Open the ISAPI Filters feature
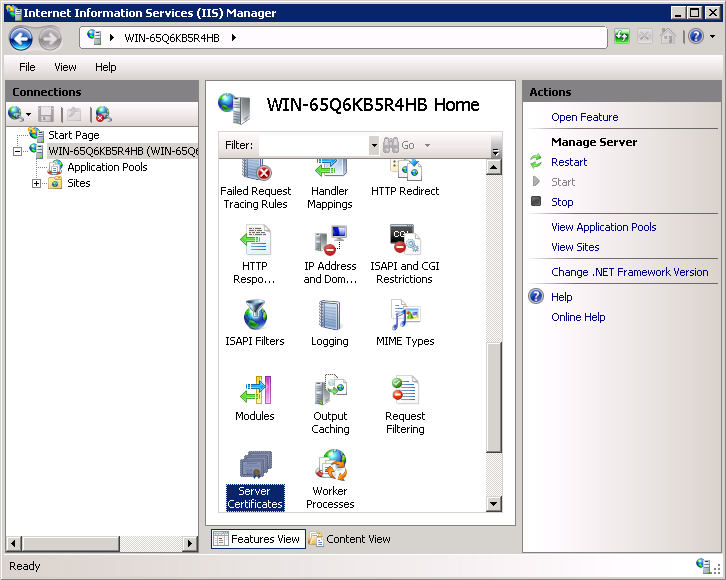The width and height of the screenshot is (726, 580). point(255,323)
